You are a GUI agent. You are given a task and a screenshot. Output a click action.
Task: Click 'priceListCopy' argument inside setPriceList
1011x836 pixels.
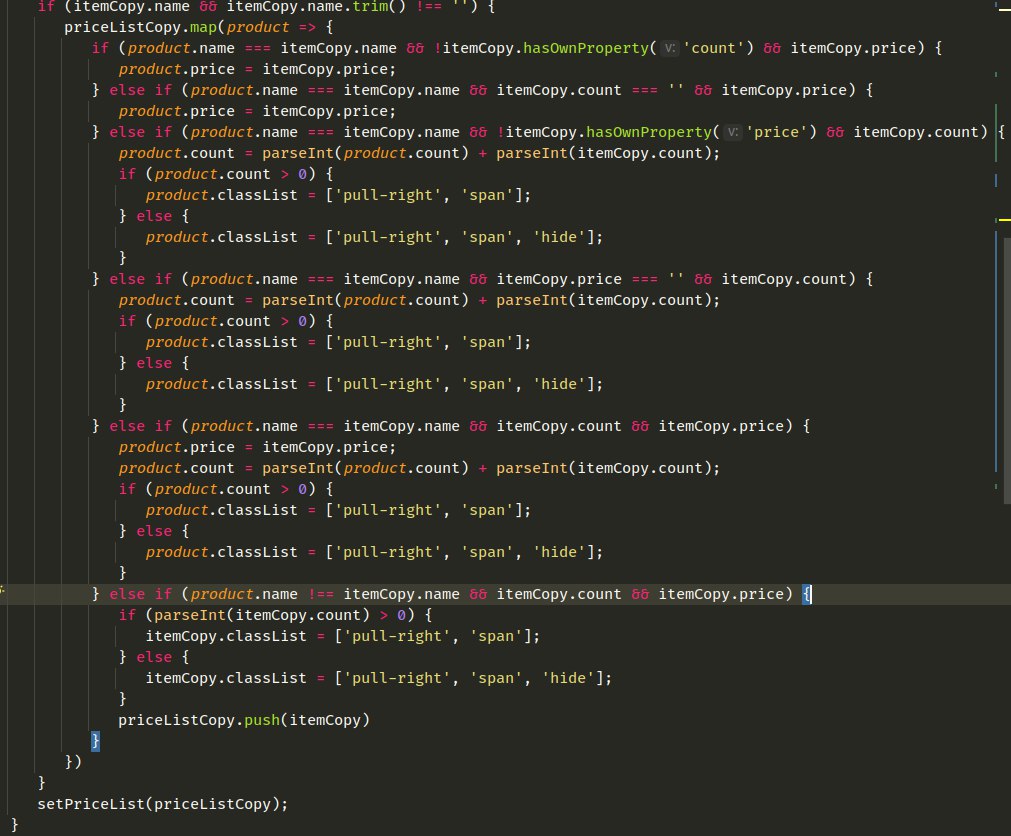(x=212, y=804)
